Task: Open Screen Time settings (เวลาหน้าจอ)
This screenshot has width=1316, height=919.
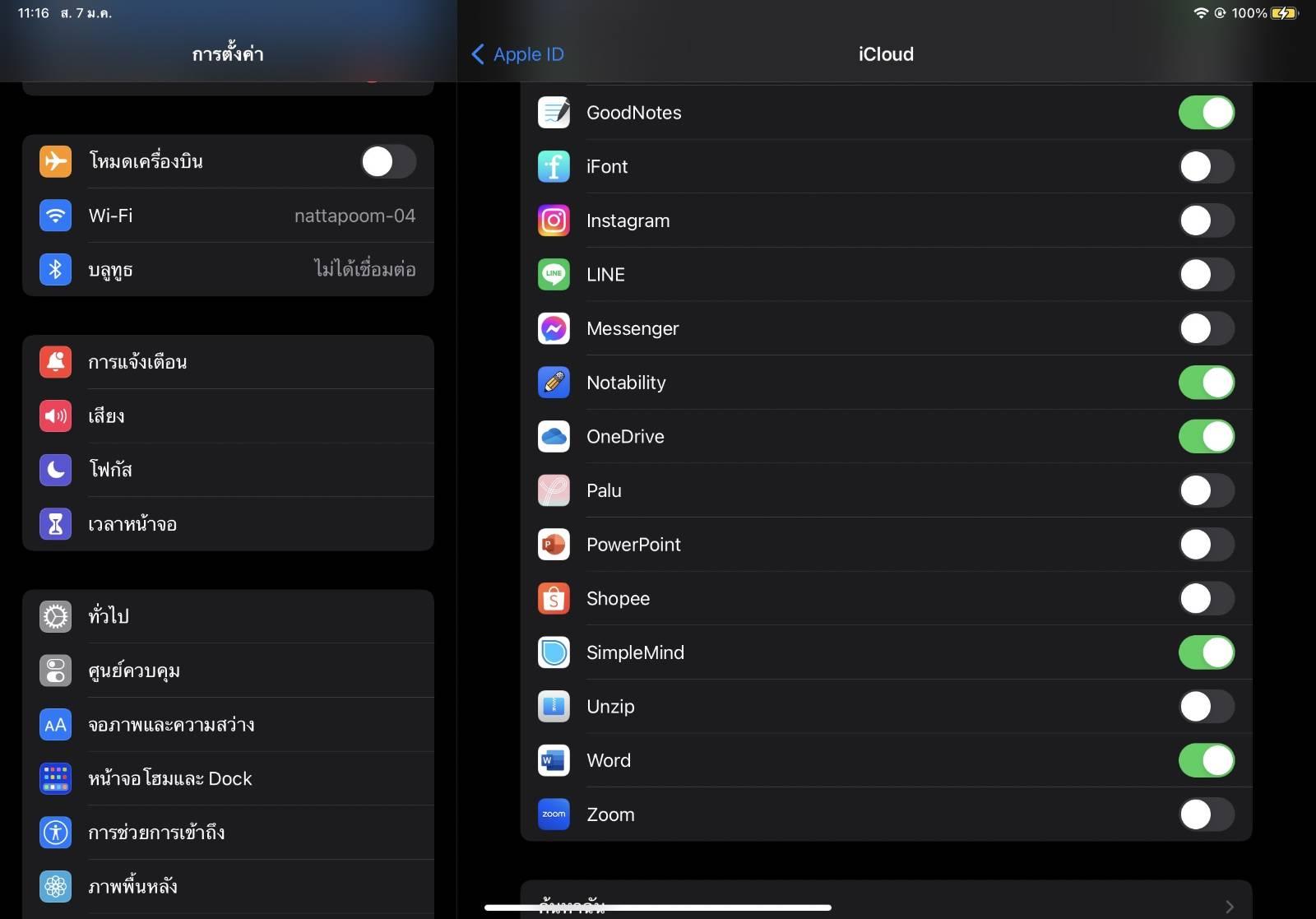Action: 228,524
